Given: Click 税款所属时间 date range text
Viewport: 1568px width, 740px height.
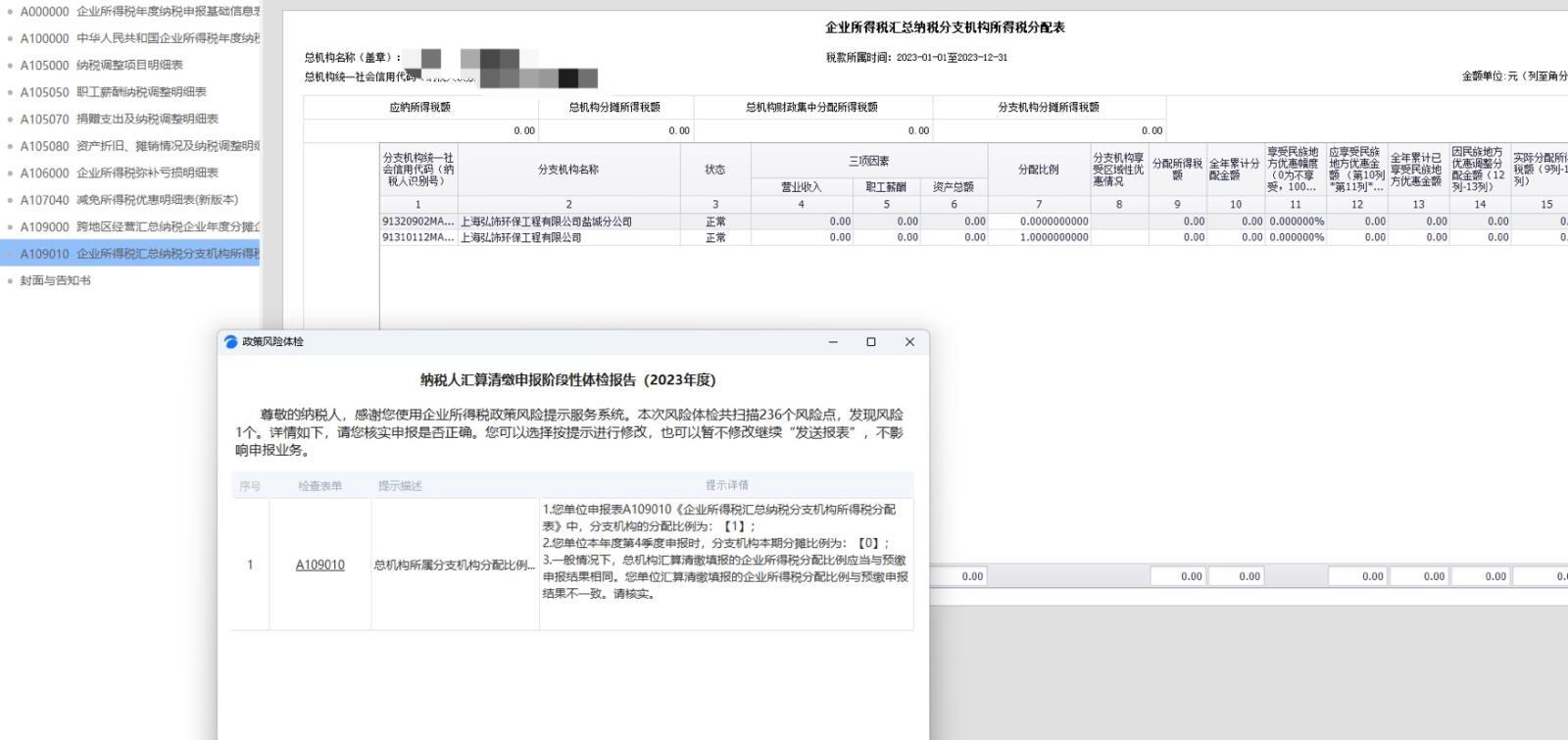Looking at the screenshot, I should click(x=916, y=58).
